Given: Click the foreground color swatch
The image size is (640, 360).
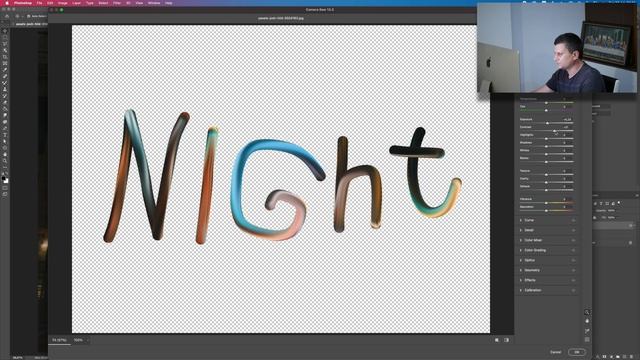Looking at the screenshot, I should point(4,178).
